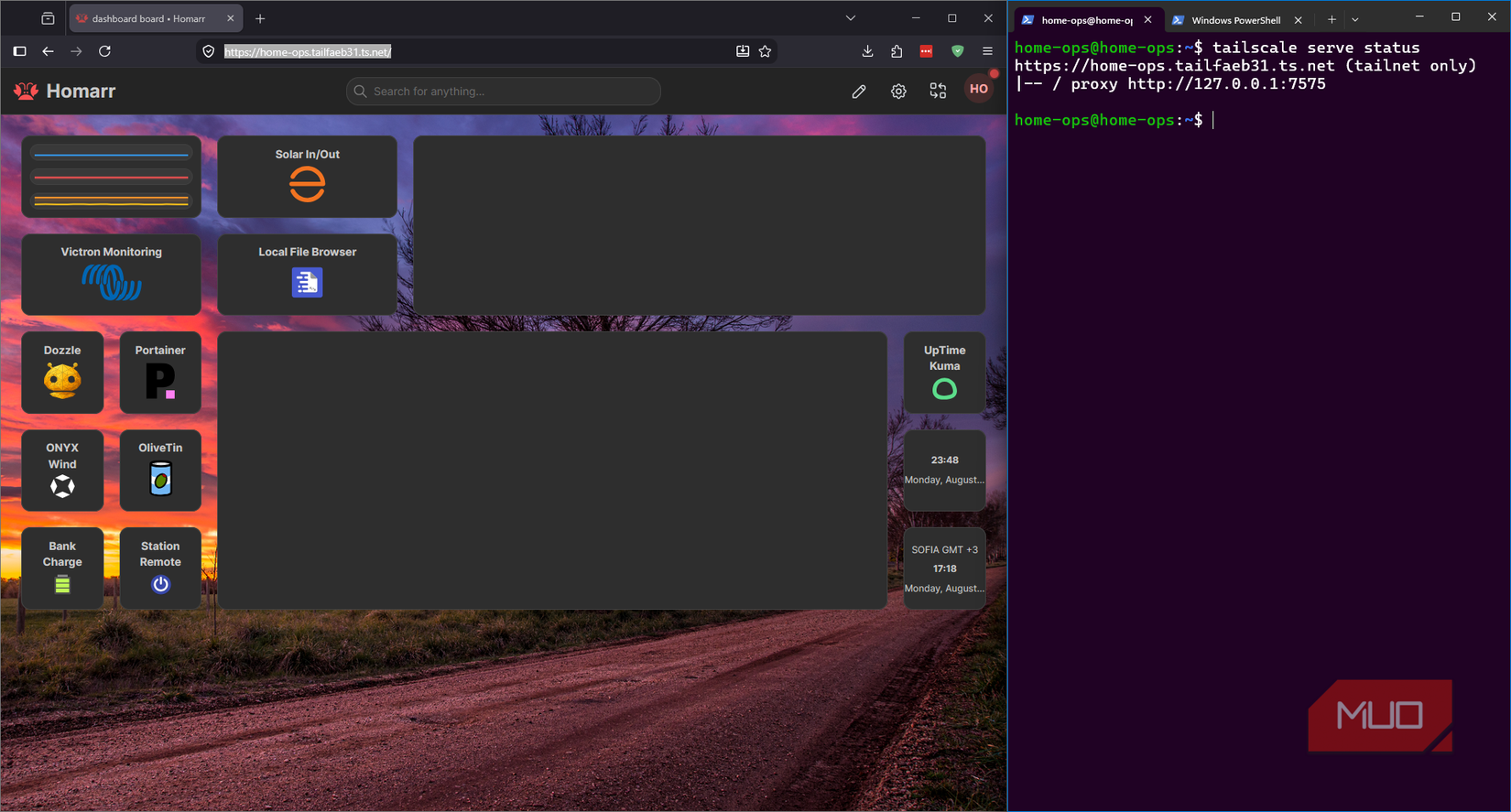Open the HO user avatar menu

979,90
